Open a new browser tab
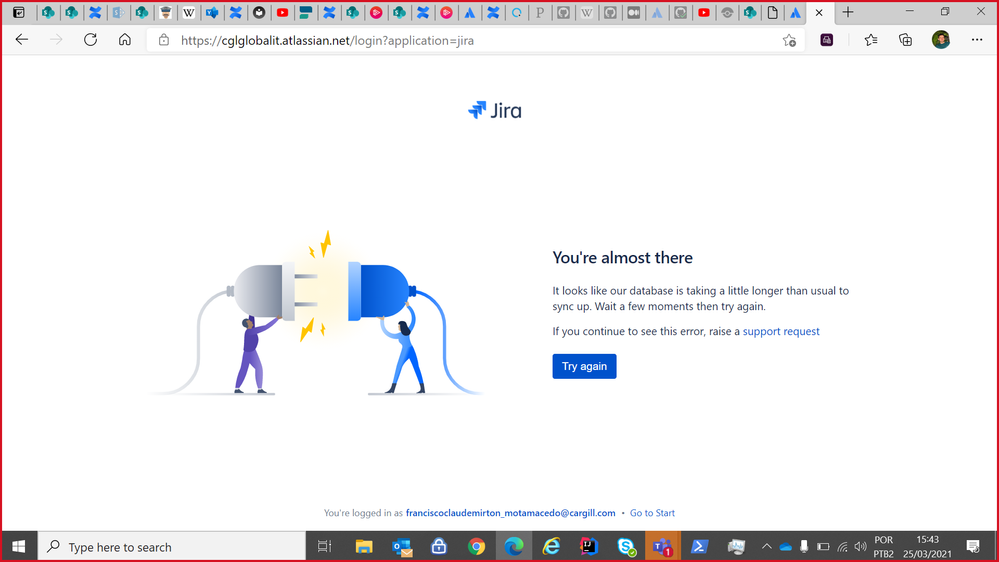The width and height of the screenshot is (999, 562). [847, 12]
